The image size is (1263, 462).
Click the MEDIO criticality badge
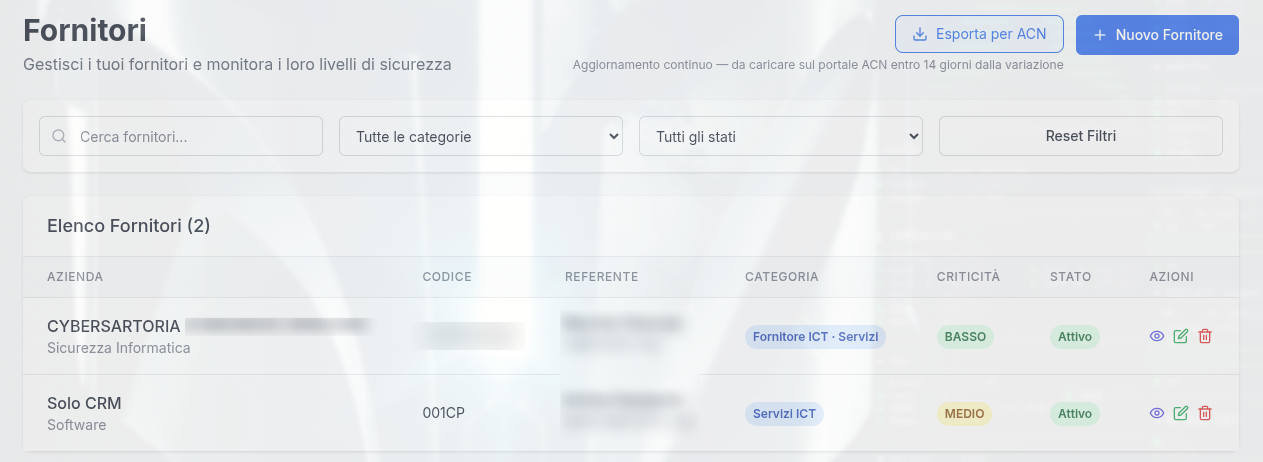point(964,413)
